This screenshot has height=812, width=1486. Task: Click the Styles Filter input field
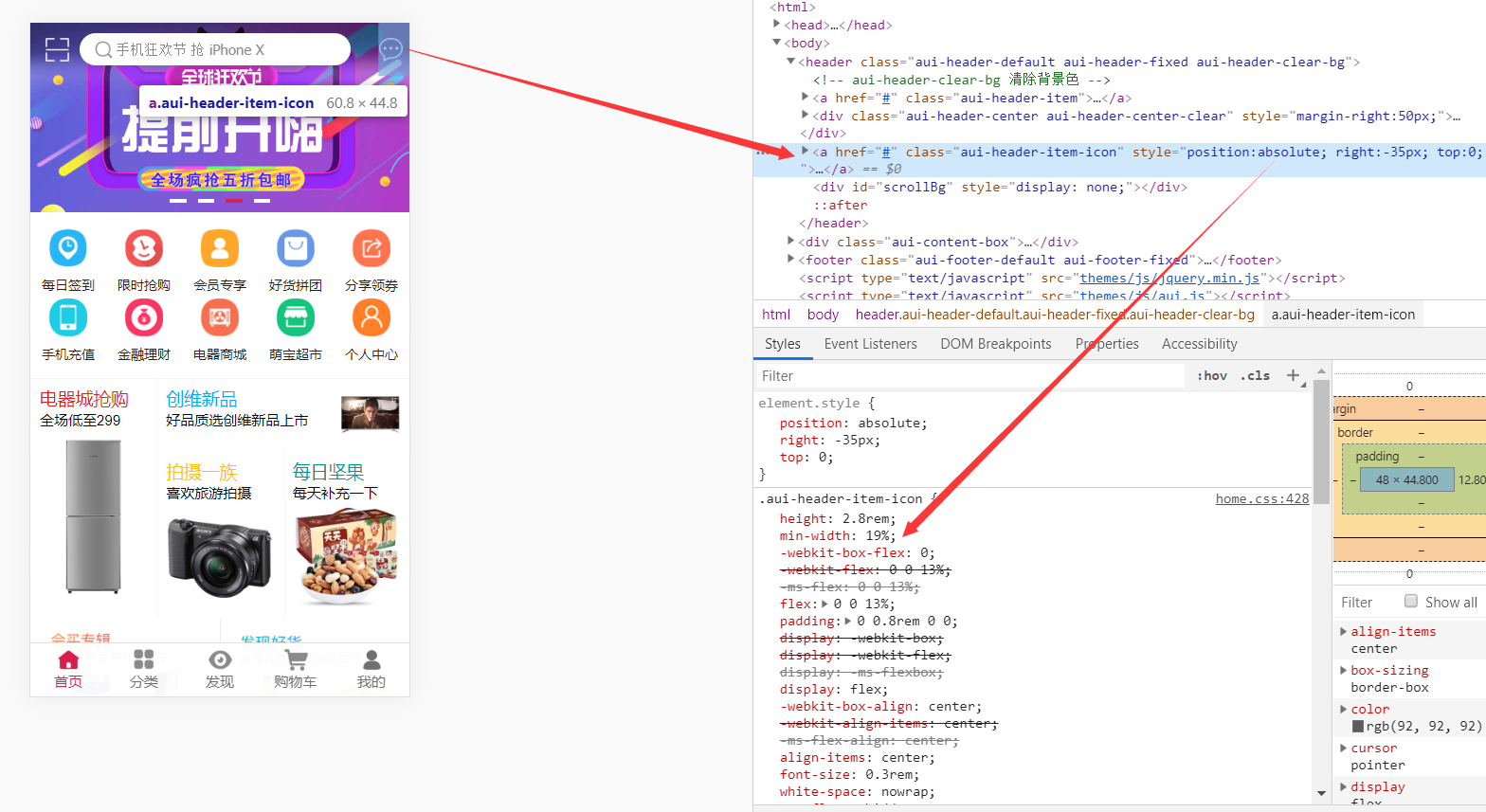coord(970,375)
